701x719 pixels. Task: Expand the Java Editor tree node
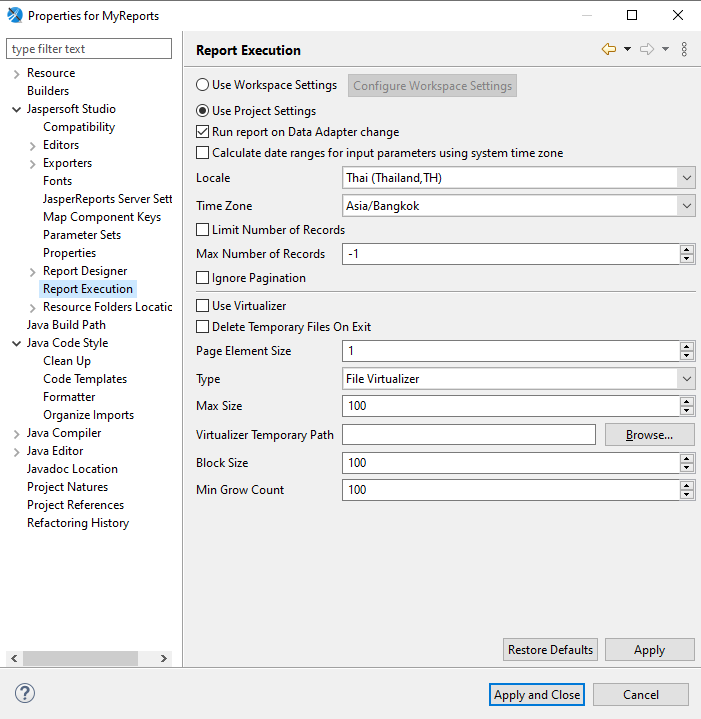coord(17,452)
